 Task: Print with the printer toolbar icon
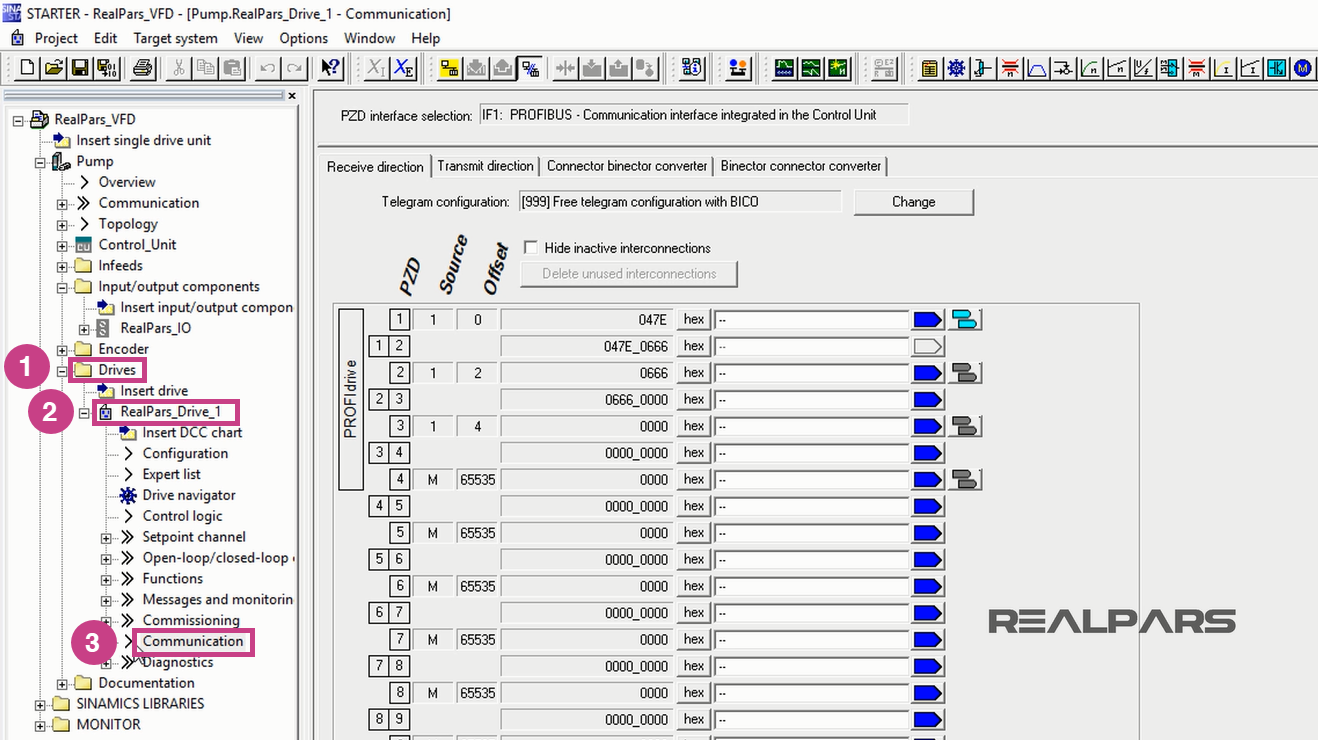click(x=142, y=68)
